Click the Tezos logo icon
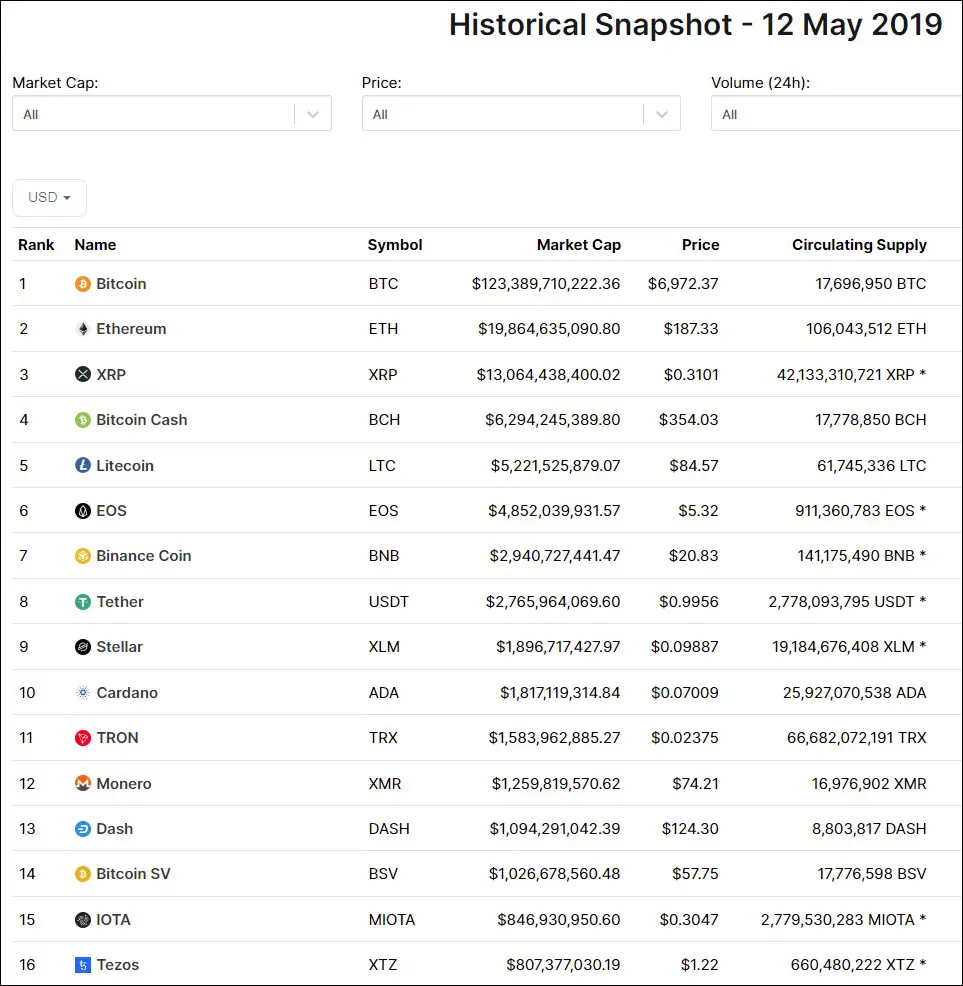963x986 pixels. click(82, 965)
